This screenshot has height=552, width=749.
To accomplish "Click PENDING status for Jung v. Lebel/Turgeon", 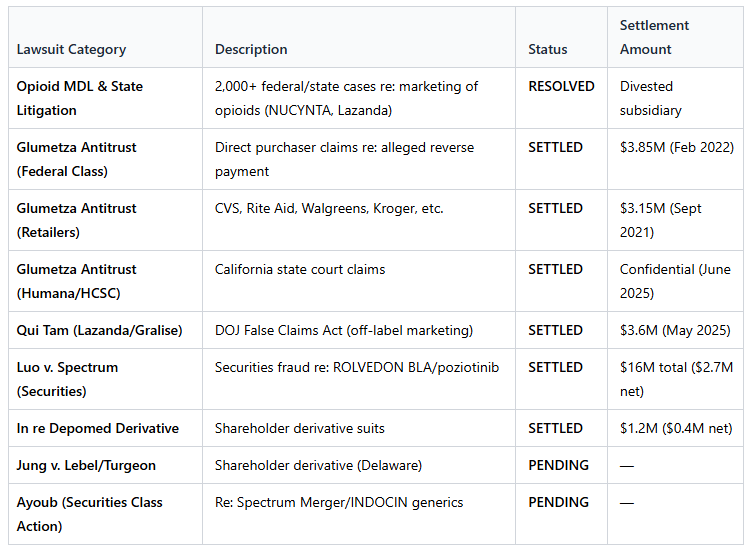I will tap(558, 465).
